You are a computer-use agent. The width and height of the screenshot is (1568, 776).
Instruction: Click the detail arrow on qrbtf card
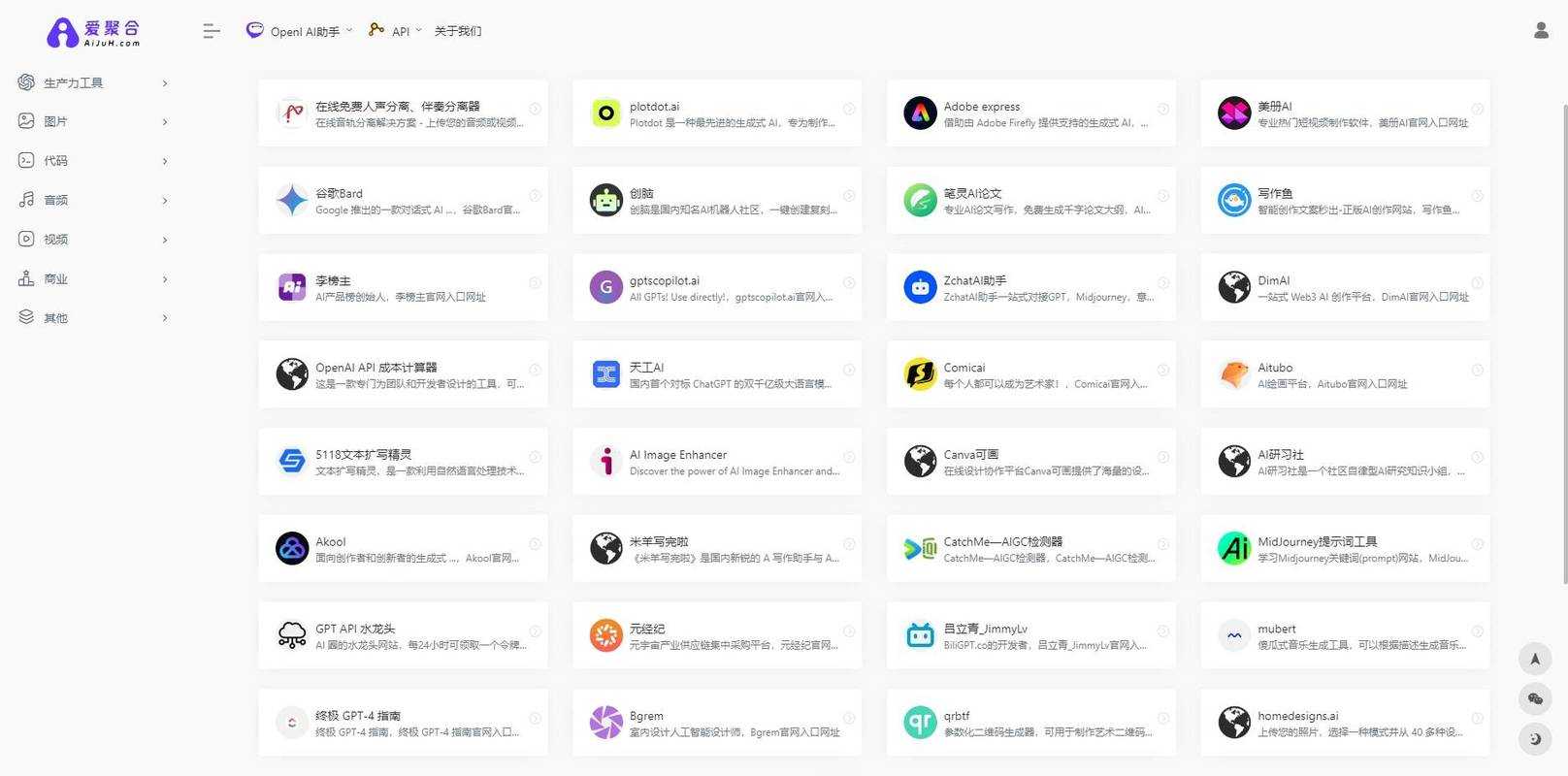pos(1163,718)
